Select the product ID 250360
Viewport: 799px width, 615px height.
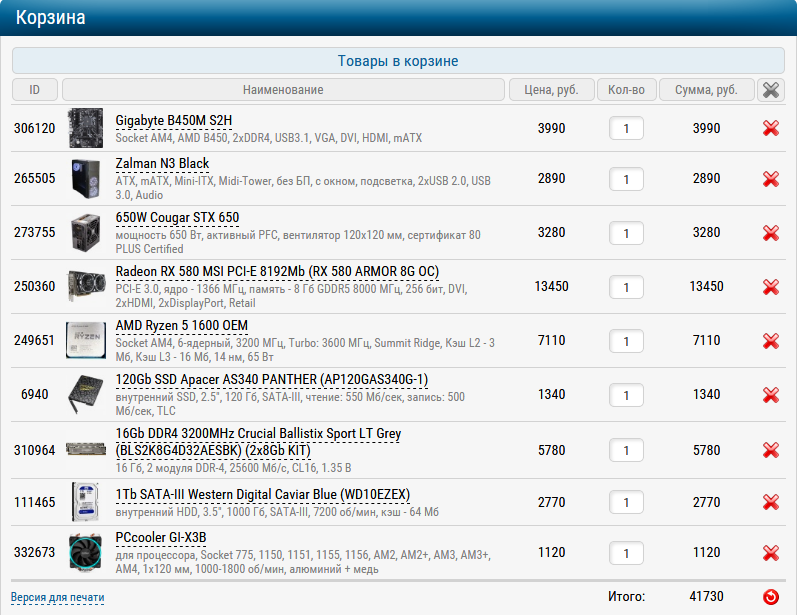tap(35, 286)
